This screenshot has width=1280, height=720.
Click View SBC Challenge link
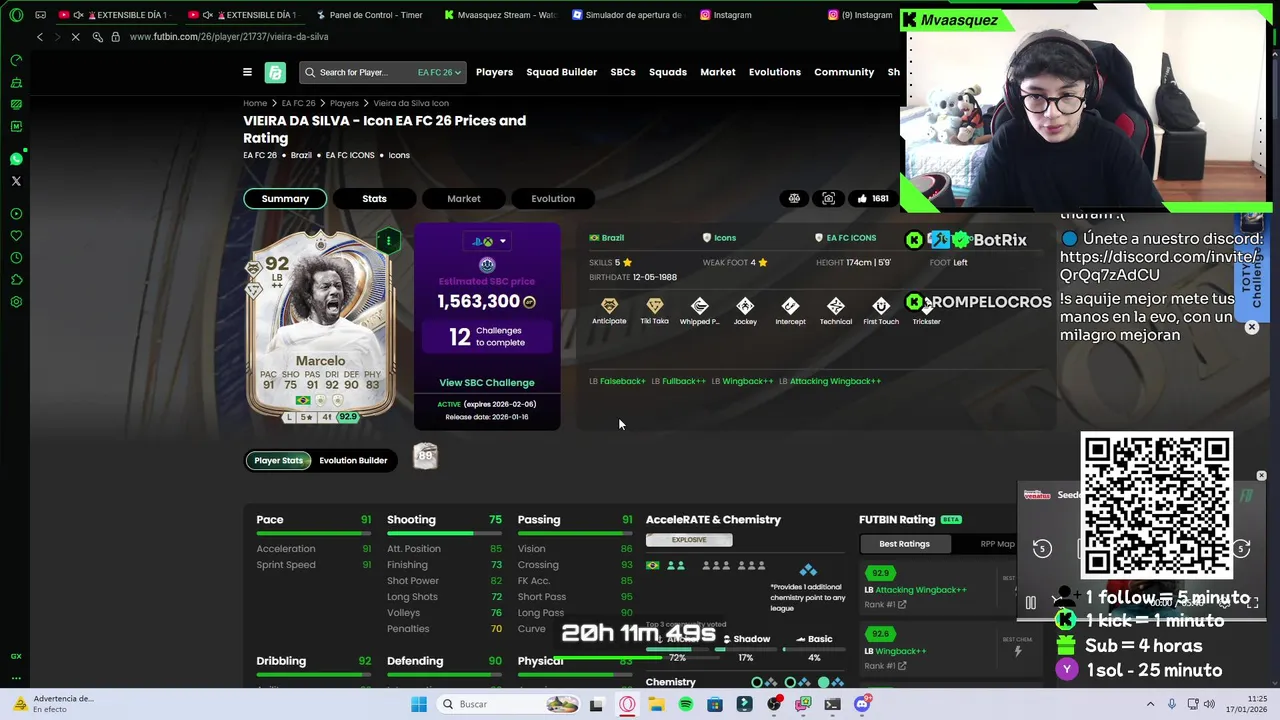click(x=487, y=382)
